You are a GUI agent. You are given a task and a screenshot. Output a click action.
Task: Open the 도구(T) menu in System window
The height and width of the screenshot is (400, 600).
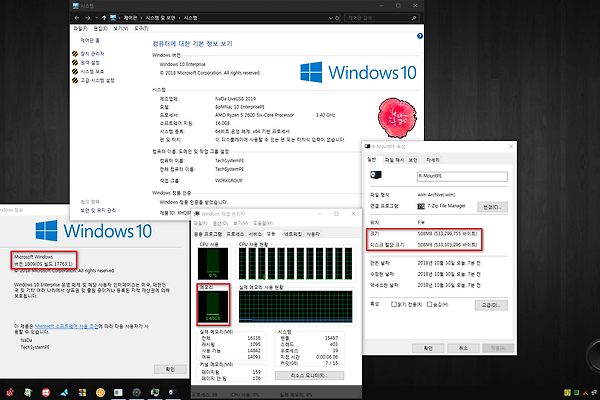point(141,28)
